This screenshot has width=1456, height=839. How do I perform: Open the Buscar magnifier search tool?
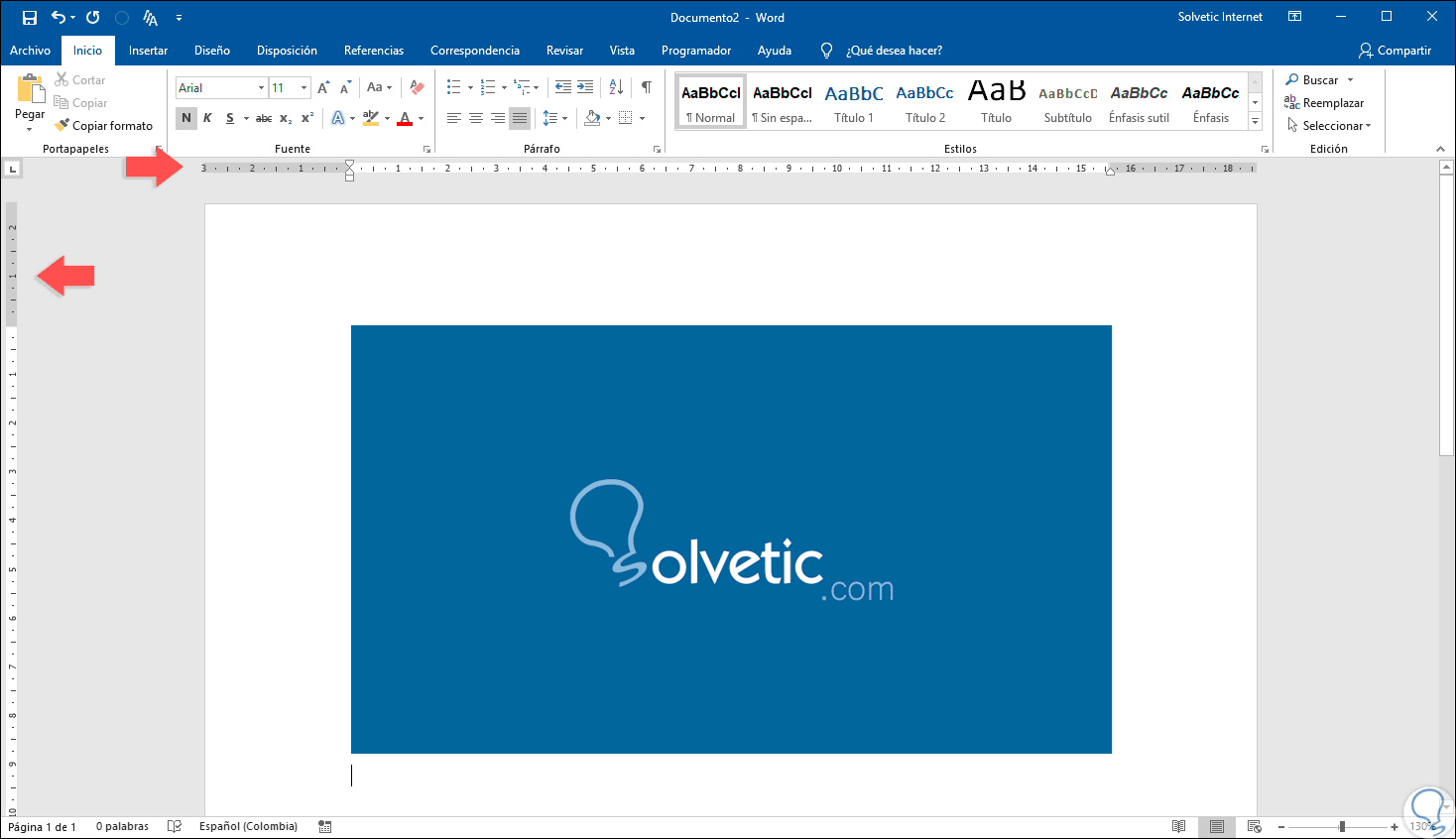pyautogui.click(x=1292, y=80)
